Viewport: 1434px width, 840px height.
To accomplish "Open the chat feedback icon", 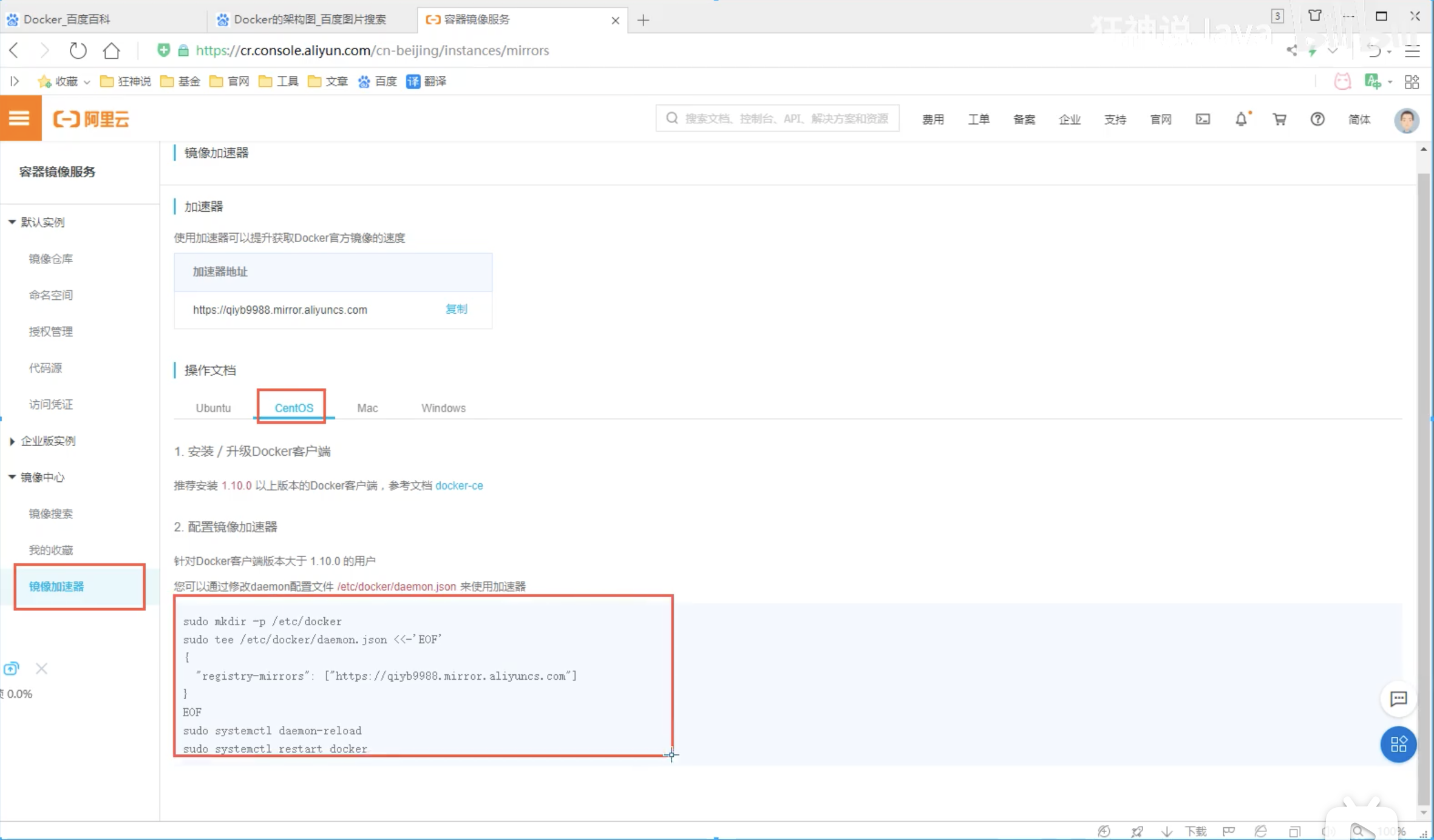I will pos(1398,699).
